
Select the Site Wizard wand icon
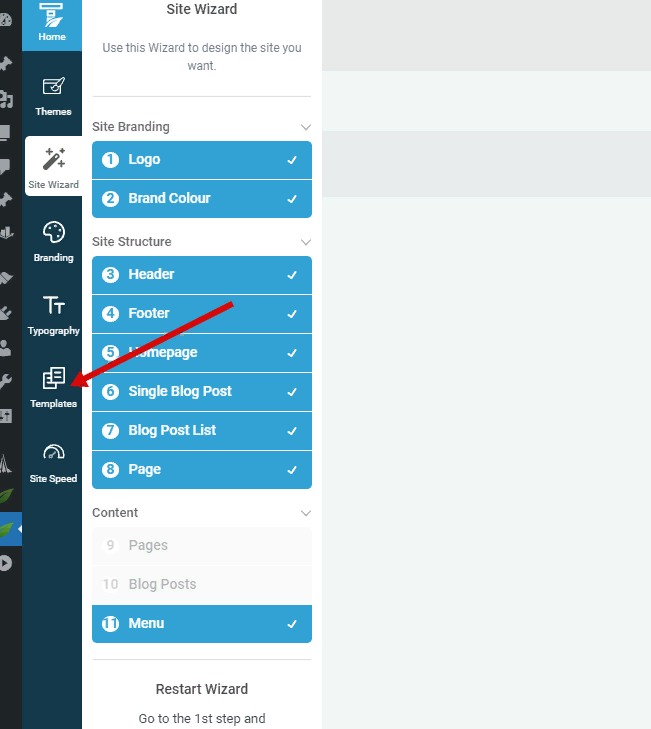pos(54,159)
